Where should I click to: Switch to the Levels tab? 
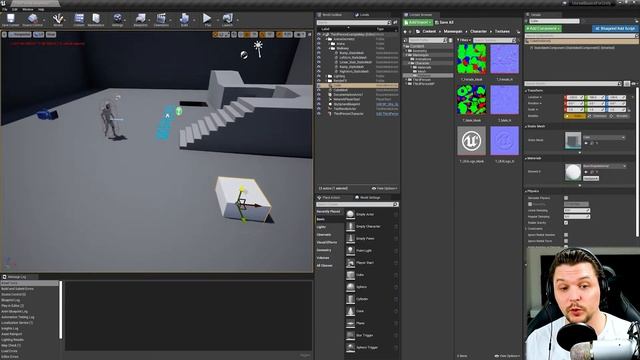coord(362,15)
